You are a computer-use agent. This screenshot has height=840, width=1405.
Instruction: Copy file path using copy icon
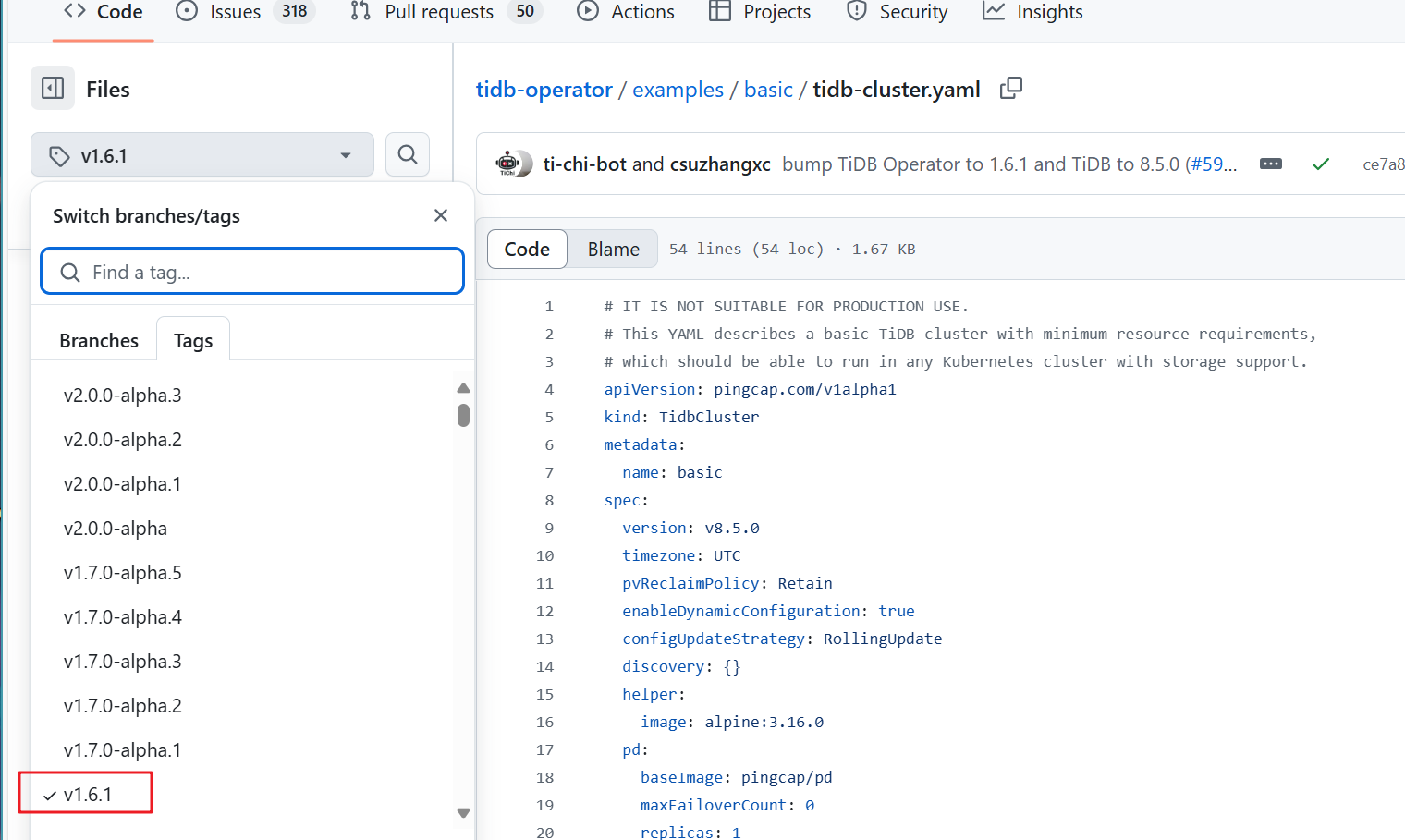tap(1011, 89)
